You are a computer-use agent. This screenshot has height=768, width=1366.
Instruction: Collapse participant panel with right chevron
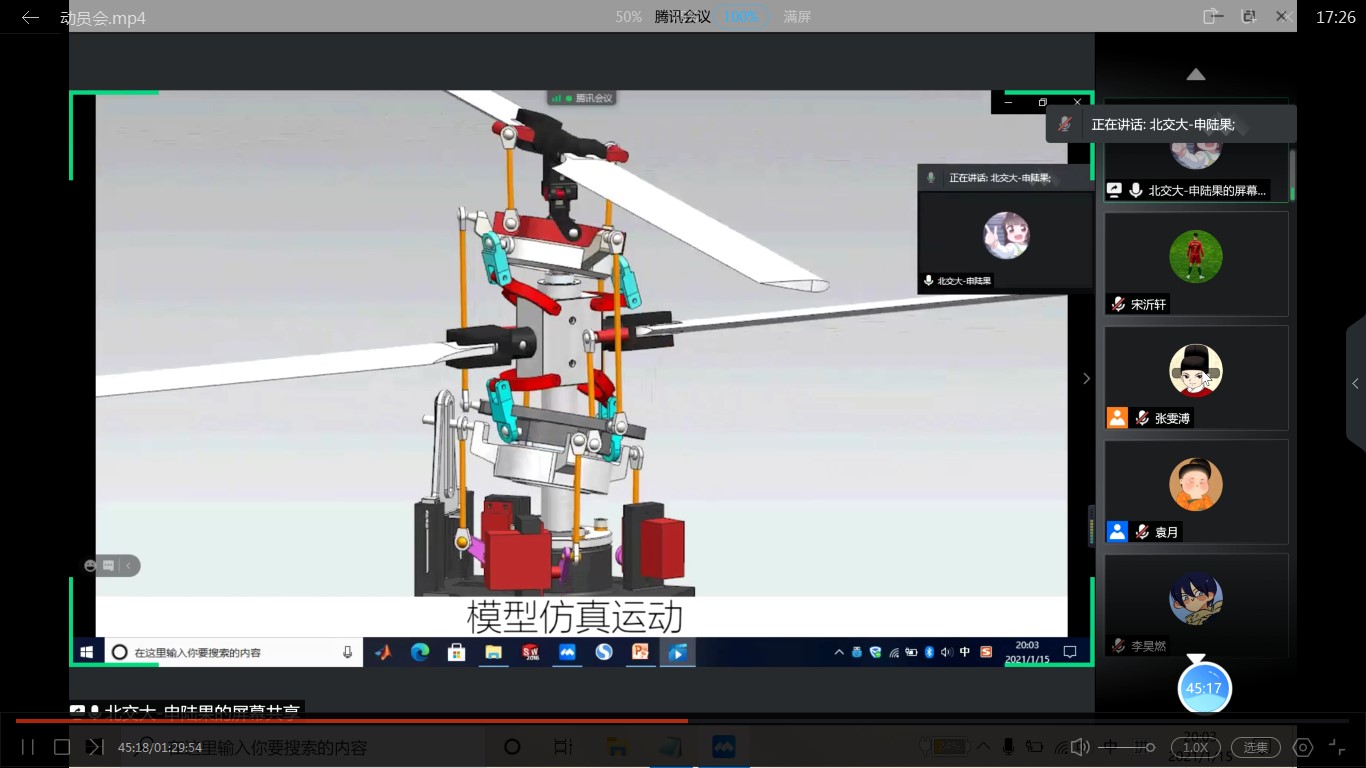[x=1087, y=379]
